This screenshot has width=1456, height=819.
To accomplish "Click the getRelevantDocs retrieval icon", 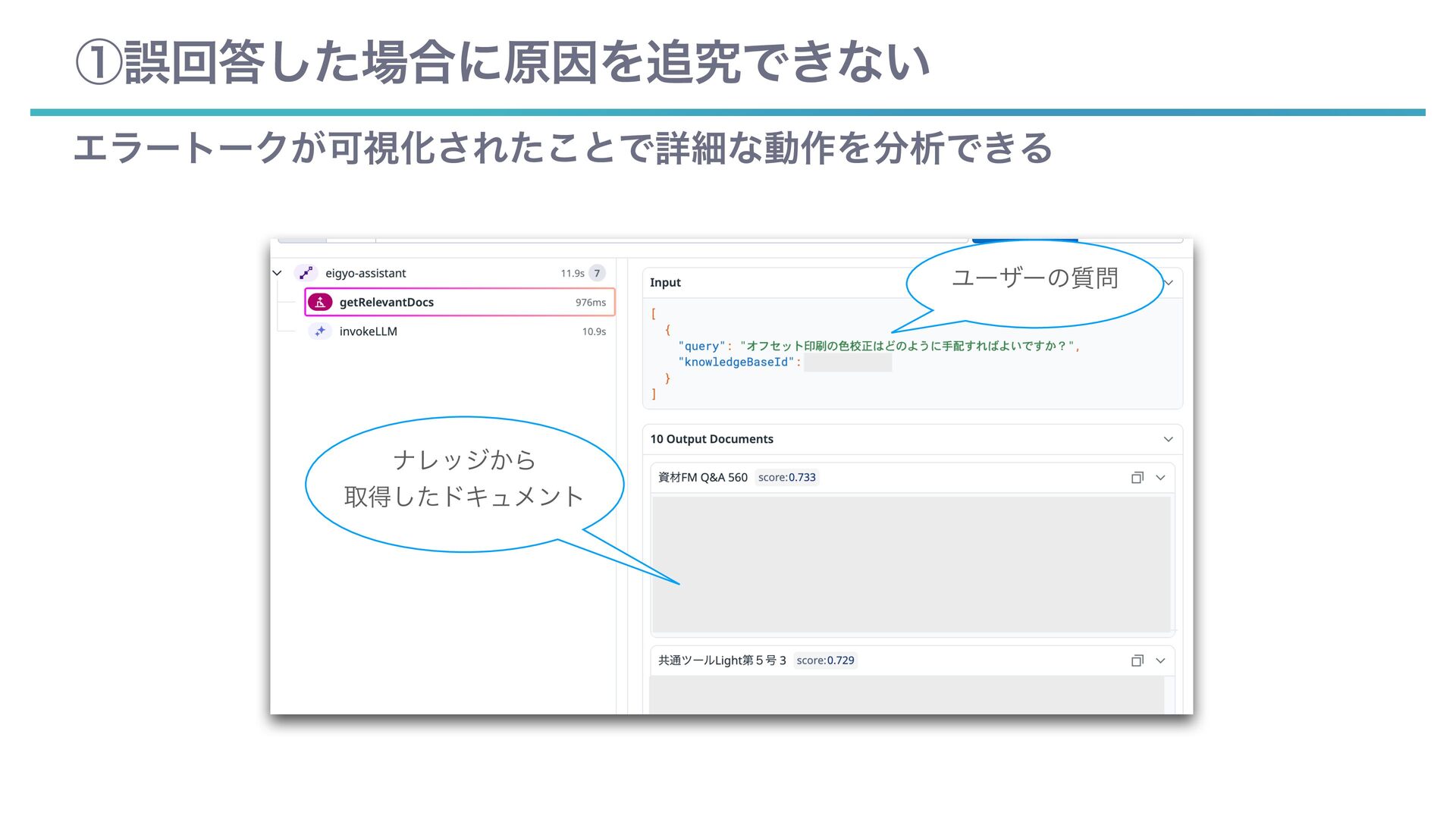I will [x=320, y=302].
